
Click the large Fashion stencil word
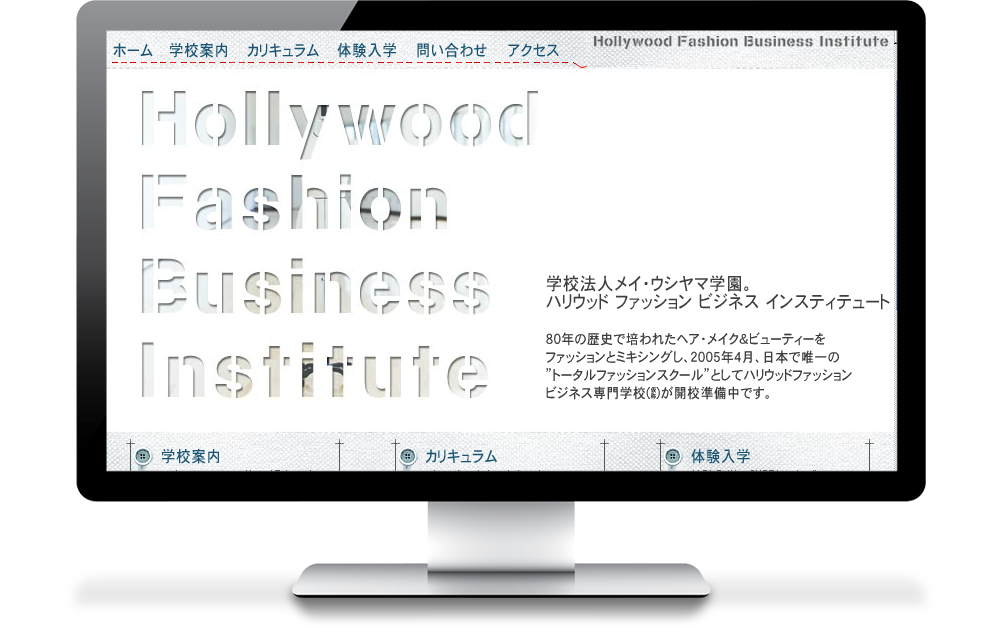click(x=293, y=202)
